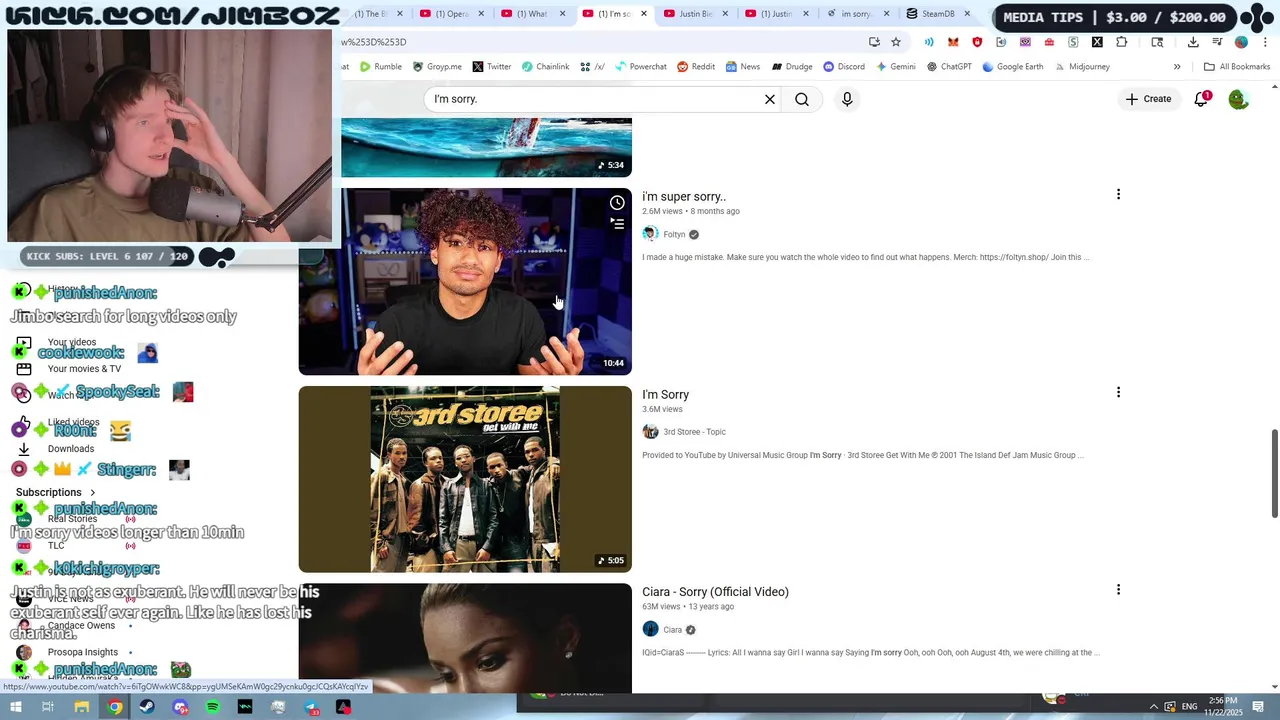Image resolution: width=1280 pixels, height=720 pixels.
Task: Click the YouTube search magnifier button
Action: 802,99
